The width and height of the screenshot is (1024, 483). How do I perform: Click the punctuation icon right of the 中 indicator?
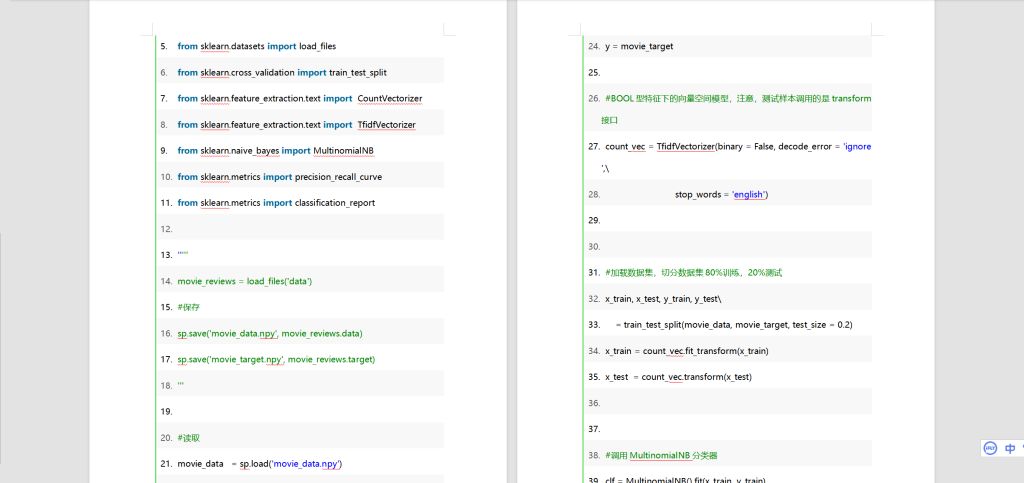click(1021, 448)
